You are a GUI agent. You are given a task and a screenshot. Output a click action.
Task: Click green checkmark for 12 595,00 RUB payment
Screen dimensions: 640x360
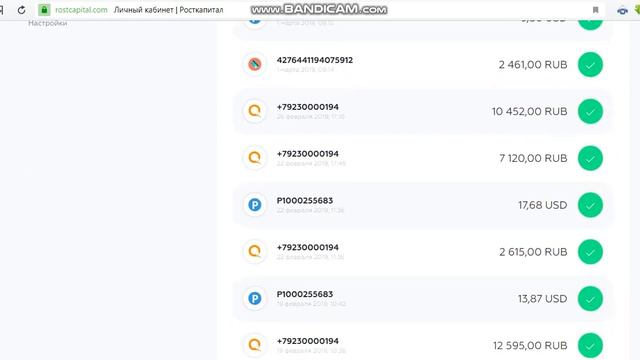tap(590, 346)
